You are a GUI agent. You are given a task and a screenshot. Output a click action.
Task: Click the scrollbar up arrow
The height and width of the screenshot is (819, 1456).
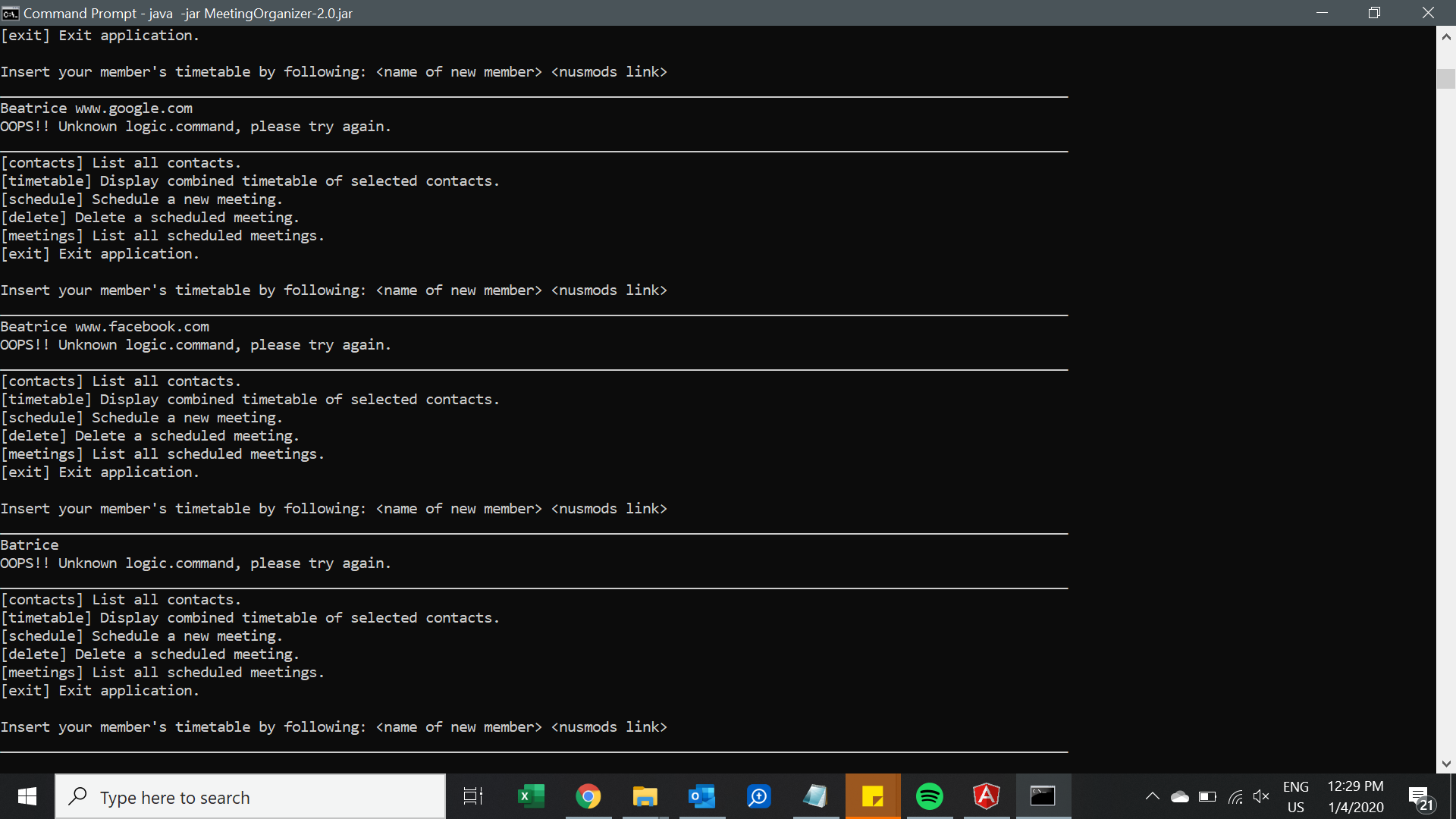pyautogui.click(x=1446, y=36)
